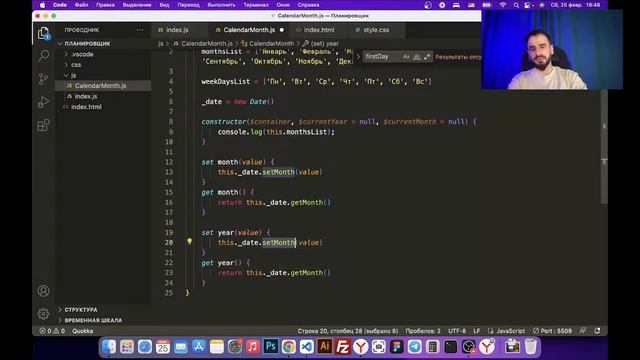Open the Trash in the dock
Viewport: 640px width, 360px height.
(531, 347)
